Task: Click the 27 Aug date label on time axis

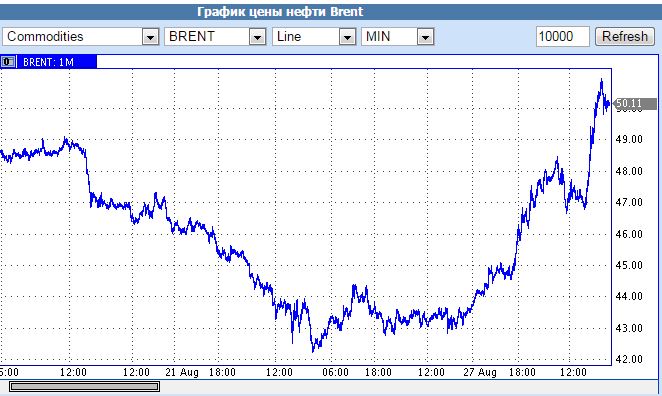Action: (480, 372)
